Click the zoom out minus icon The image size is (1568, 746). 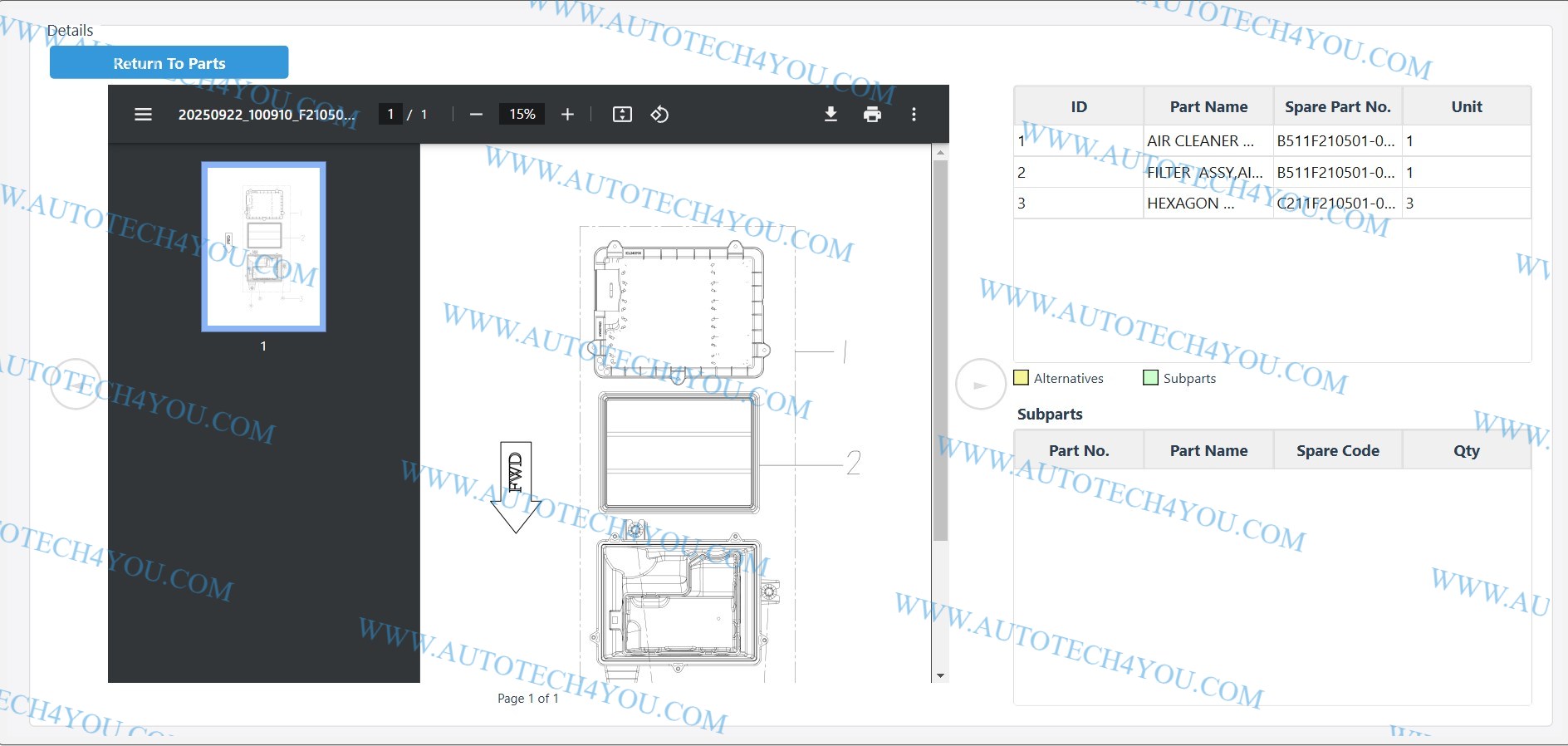tap(476, 115)
